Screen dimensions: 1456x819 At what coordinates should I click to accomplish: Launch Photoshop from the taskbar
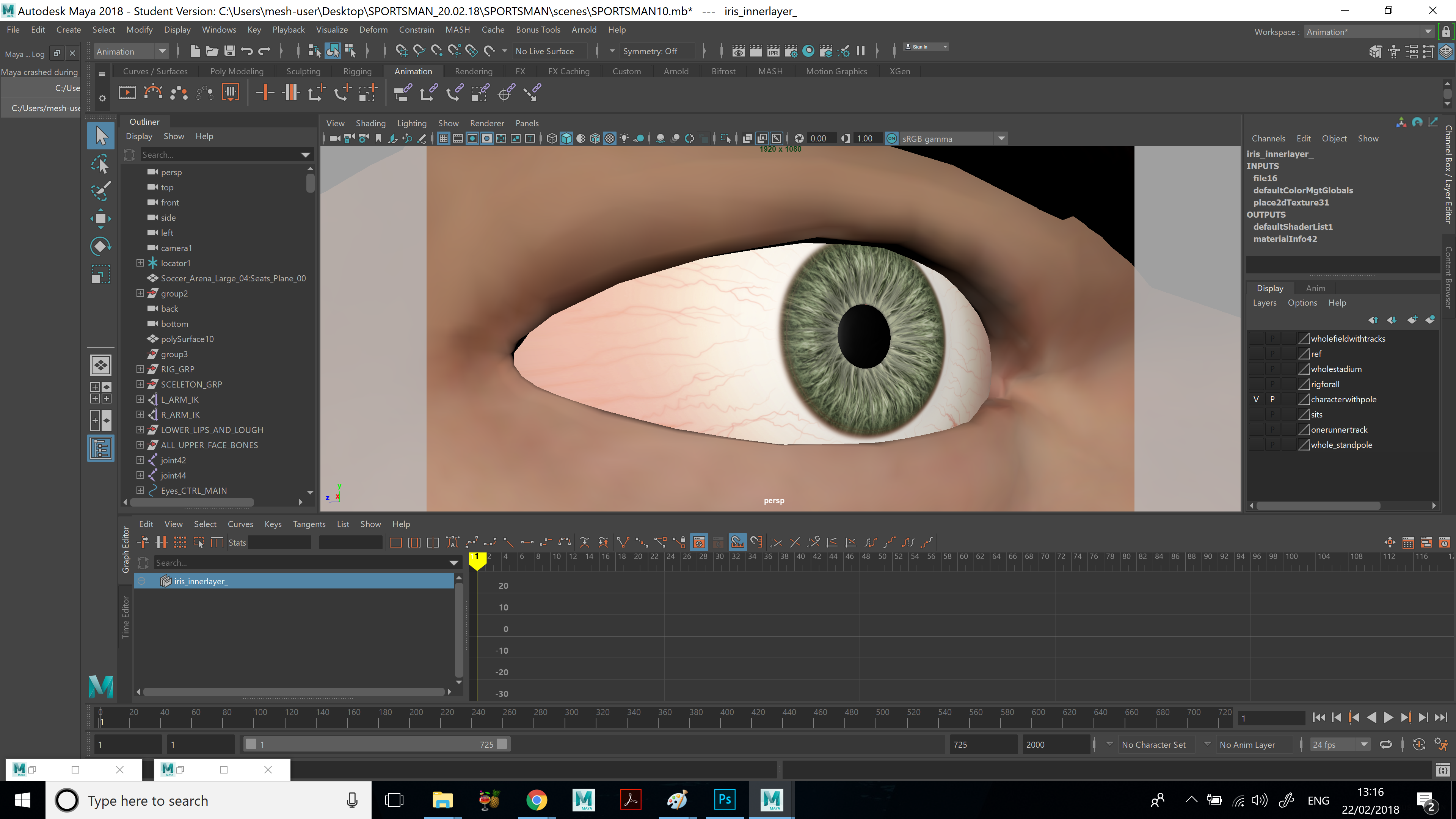point(724,800)
